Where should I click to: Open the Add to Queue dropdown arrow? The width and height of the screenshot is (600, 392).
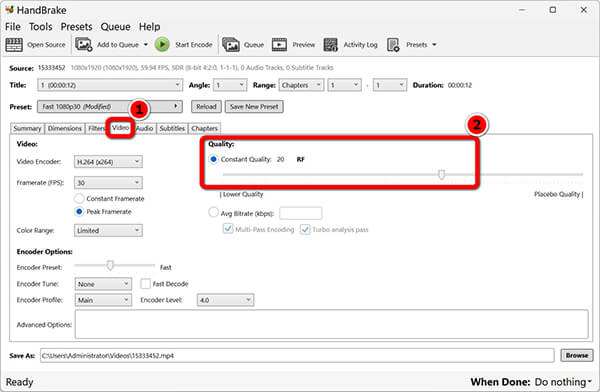click(146, 45)
